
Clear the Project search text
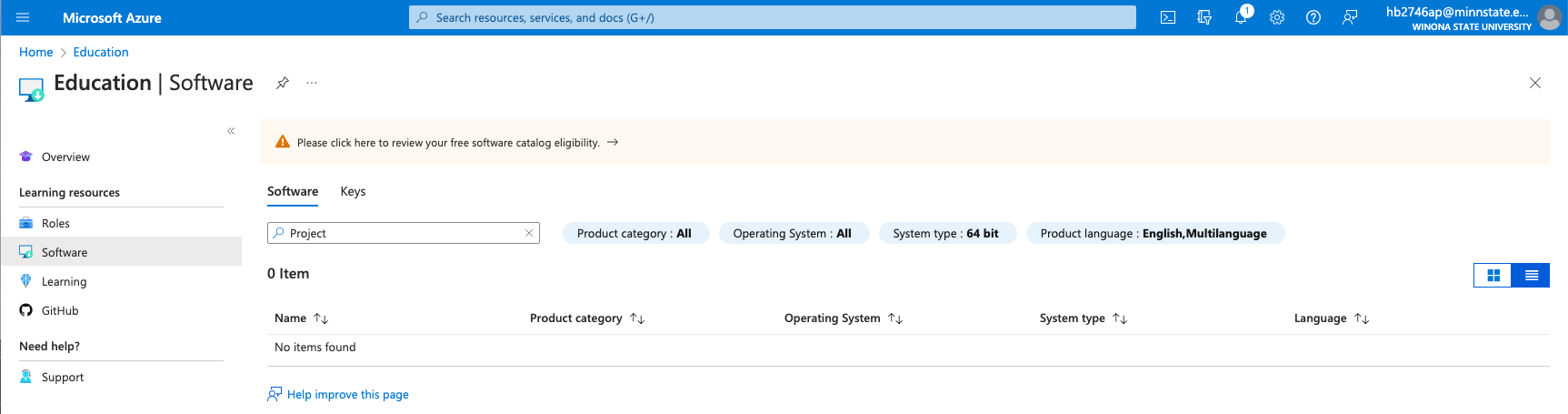point(529,233)
